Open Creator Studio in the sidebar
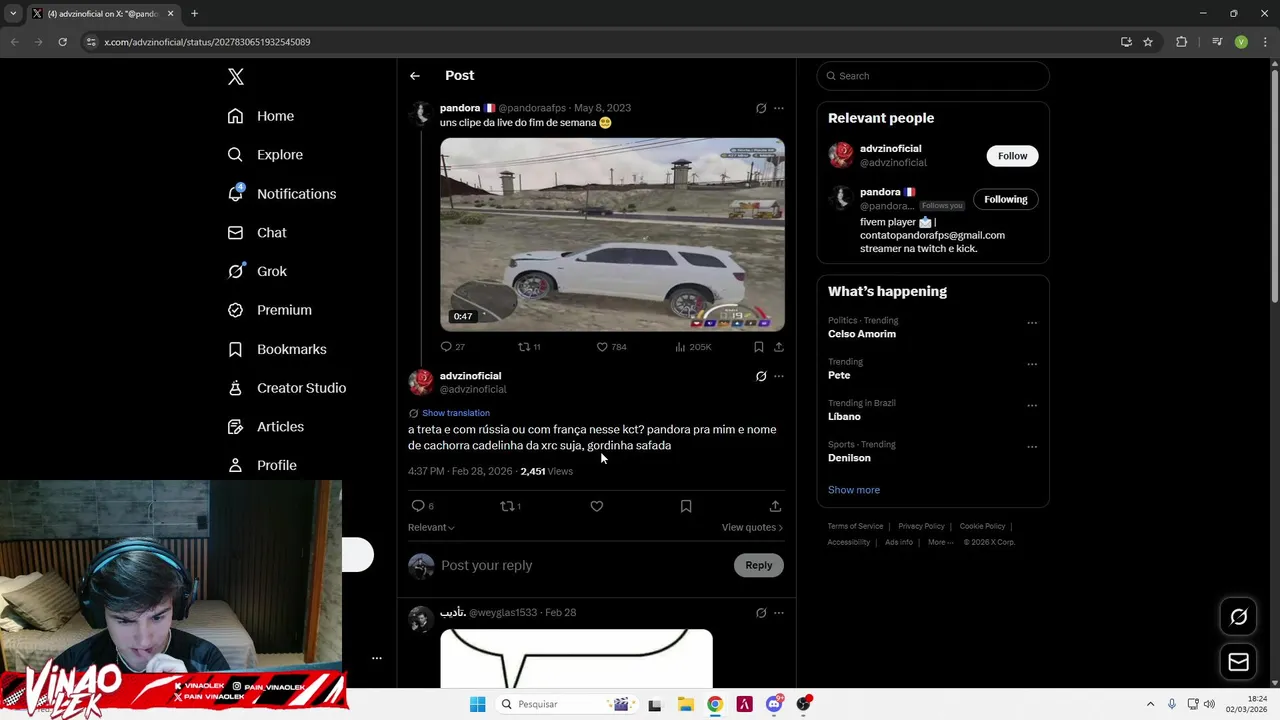1280x720 pixels. tap(287, 388)
